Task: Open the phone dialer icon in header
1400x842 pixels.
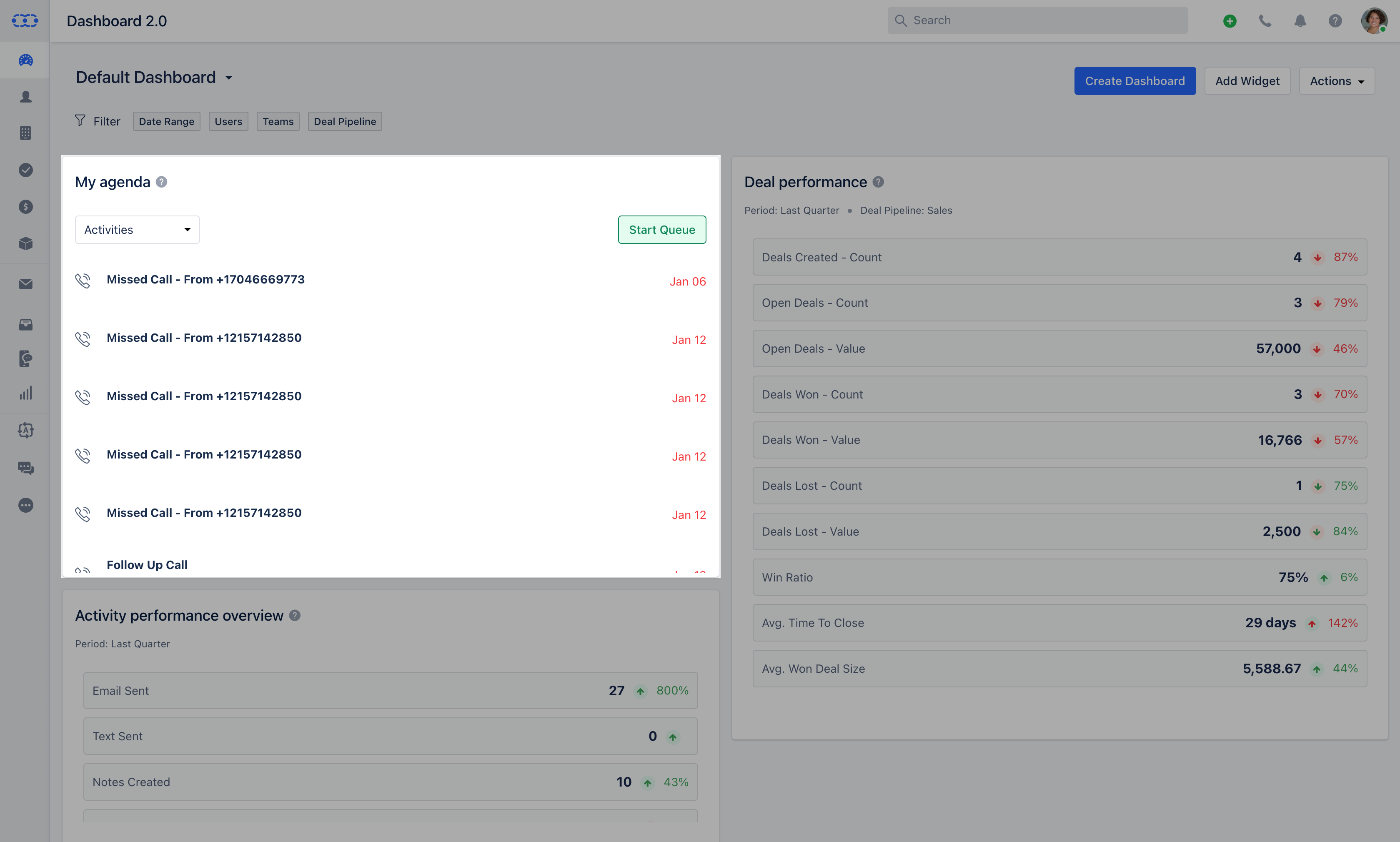Action: (1265, 21)
